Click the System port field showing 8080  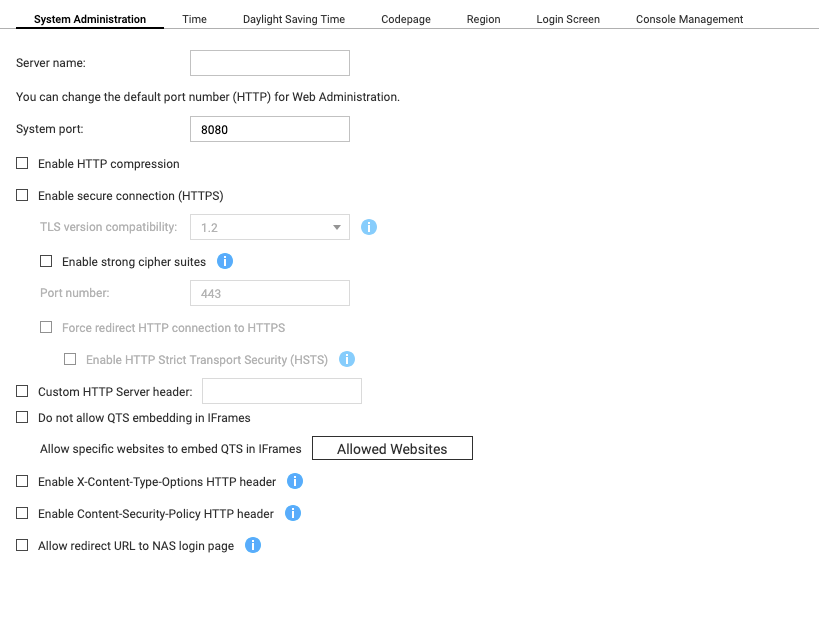tap(269, 129)
